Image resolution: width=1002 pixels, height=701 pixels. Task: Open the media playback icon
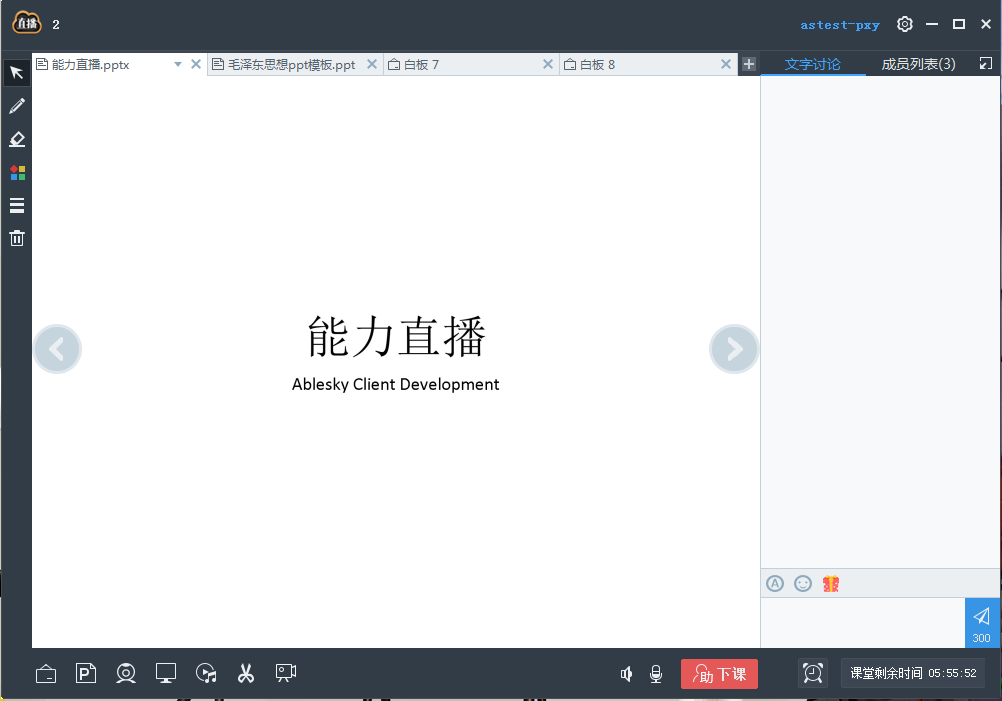coord(206,674)
